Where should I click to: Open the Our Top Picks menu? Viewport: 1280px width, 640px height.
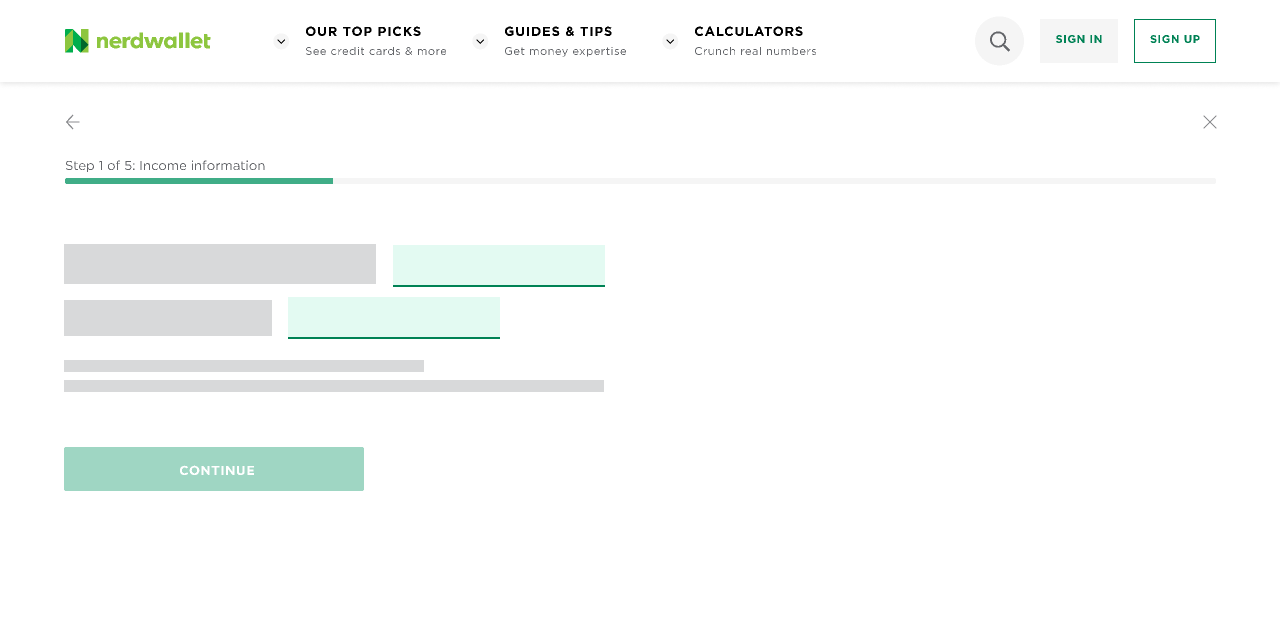[x=363, y=32]
